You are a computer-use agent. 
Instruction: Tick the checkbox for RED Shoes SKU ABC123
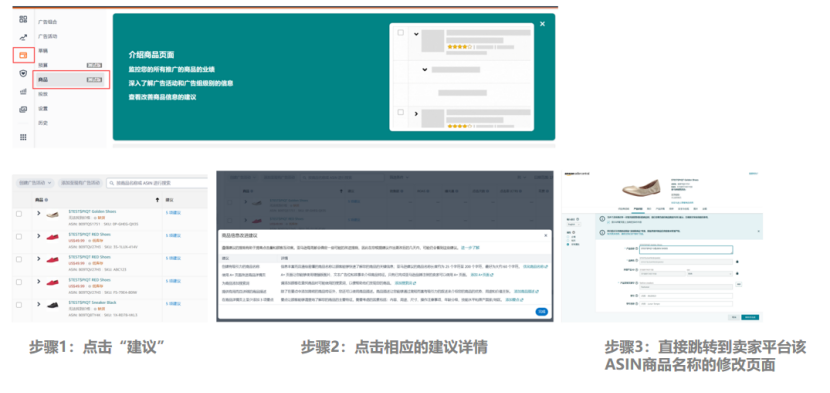19,260
